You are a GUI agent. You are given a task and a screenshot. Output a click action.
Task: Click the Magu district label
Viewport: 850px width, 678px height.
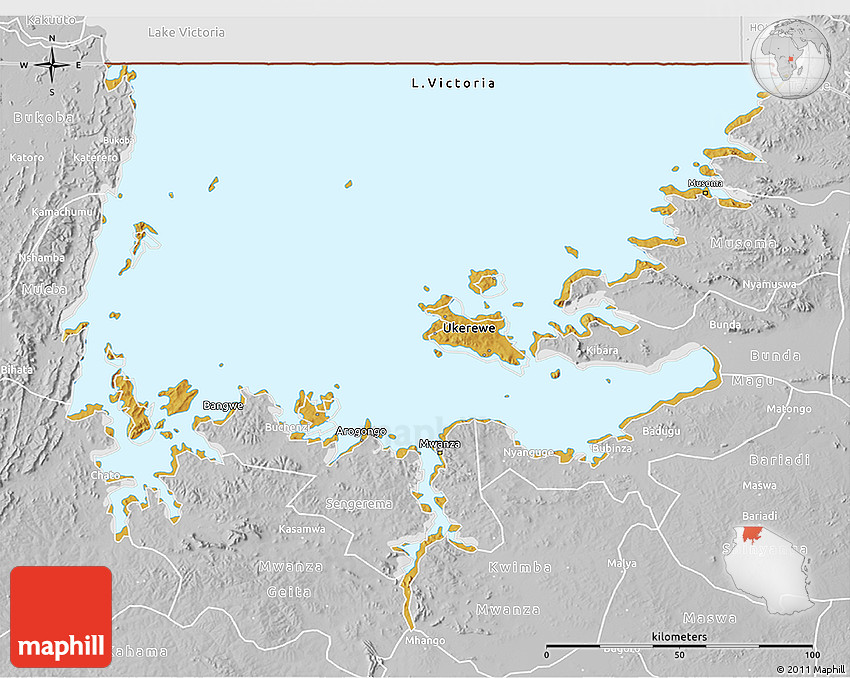click(x=752, y=380)
